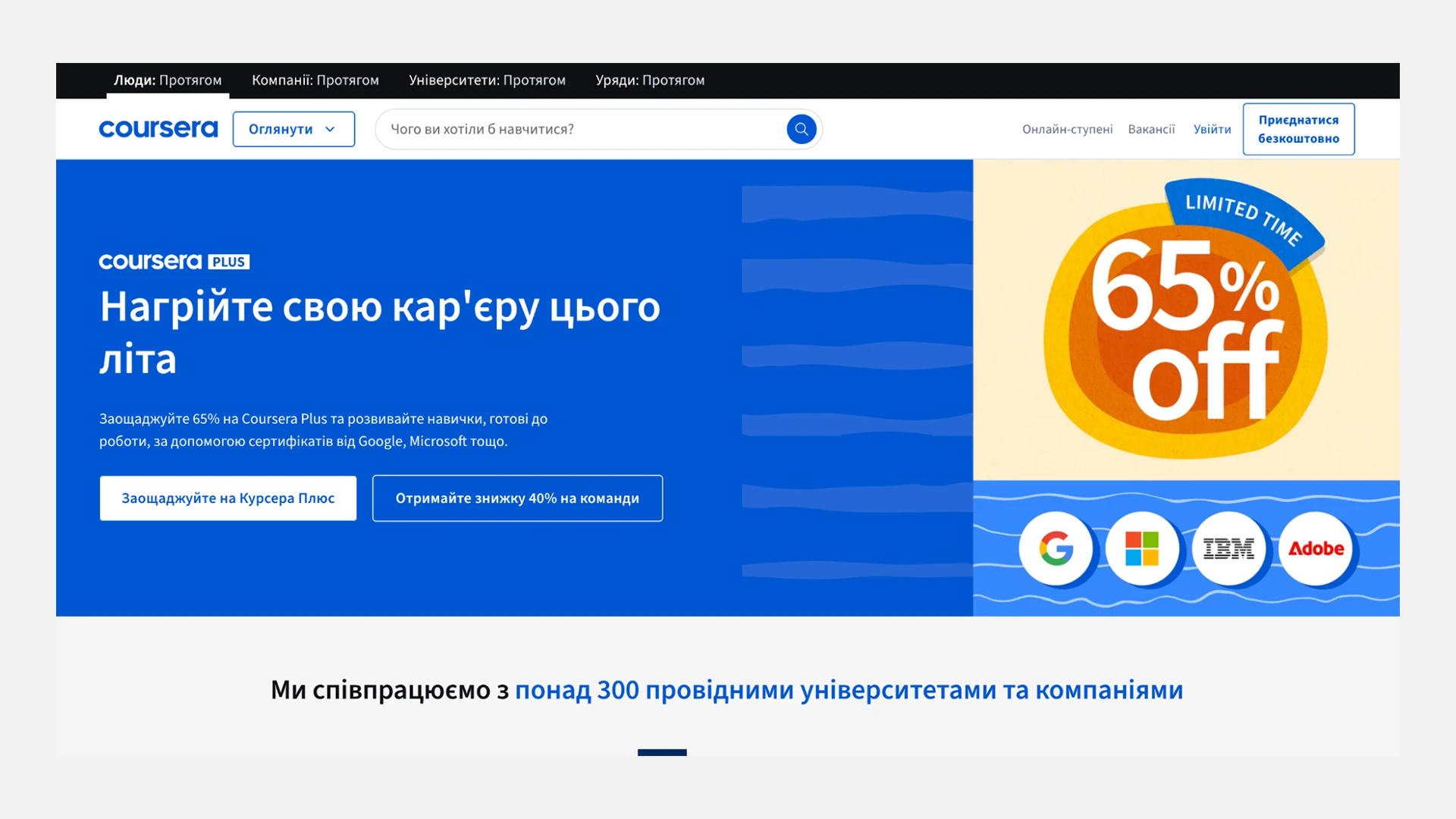
Task: Click the Google logo circle
Action: point(1056,548)
